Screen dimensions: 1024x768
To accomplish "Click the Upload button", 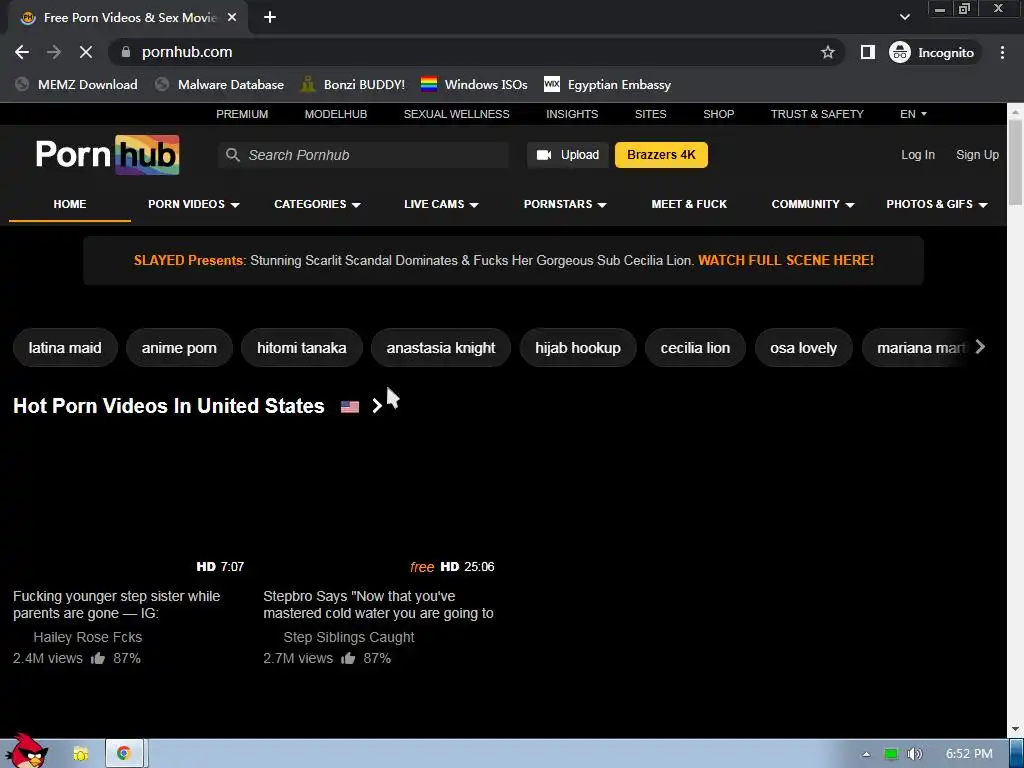I will [568, 155].
